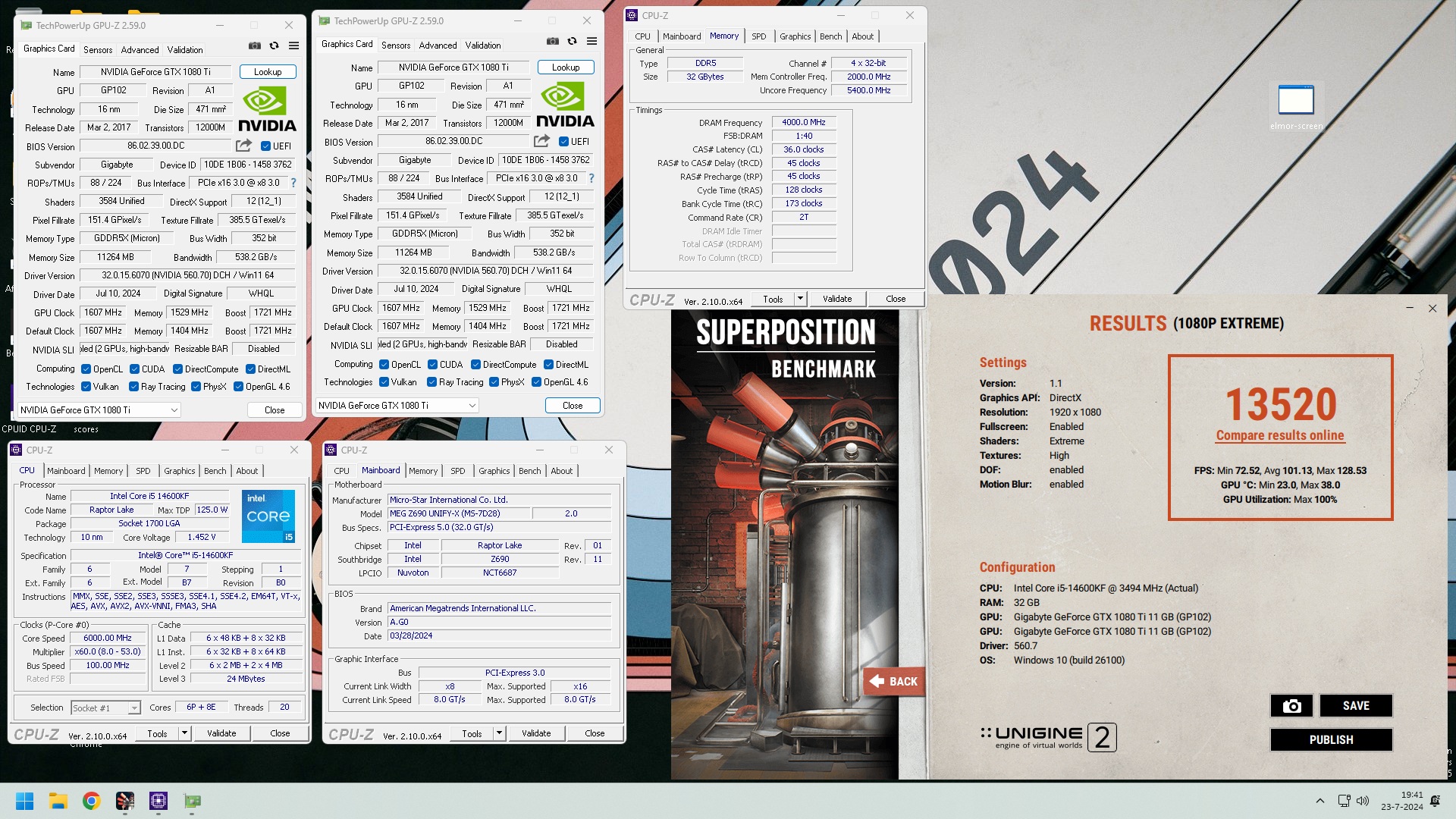
Task: Toggle DirectML checkbox in right GPU-Z
Action: click(548, 365)
